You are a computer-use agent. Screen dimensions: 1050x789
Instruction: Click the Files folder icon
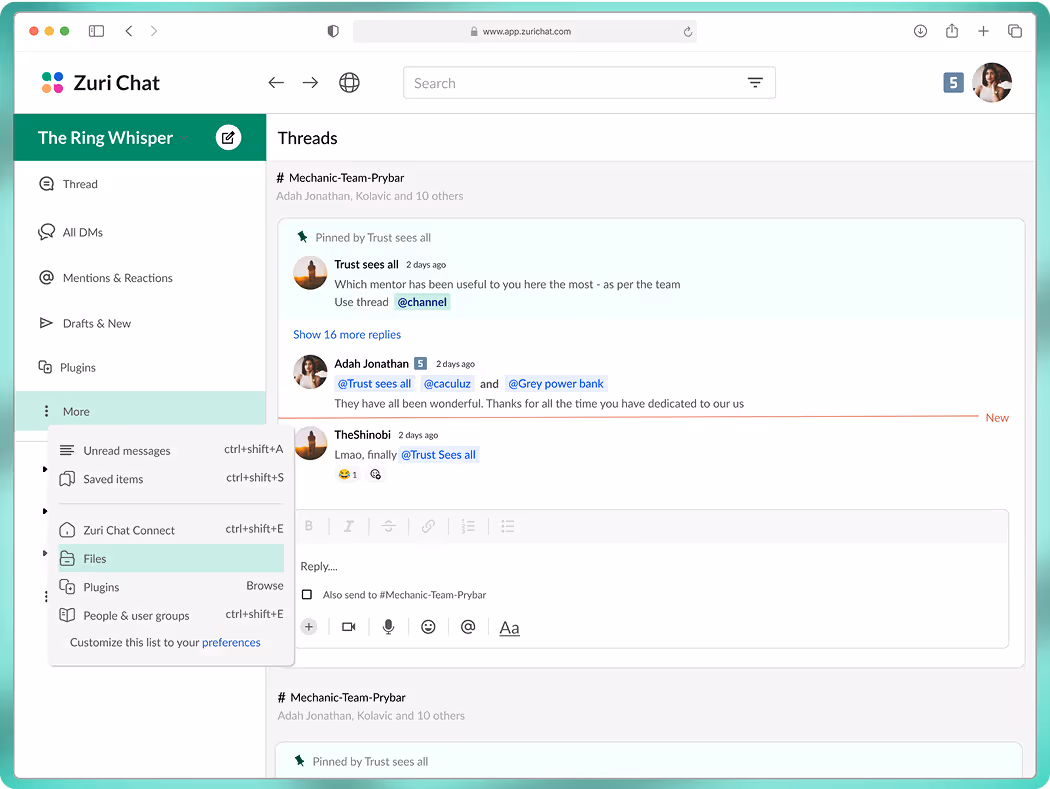(67, 559)
